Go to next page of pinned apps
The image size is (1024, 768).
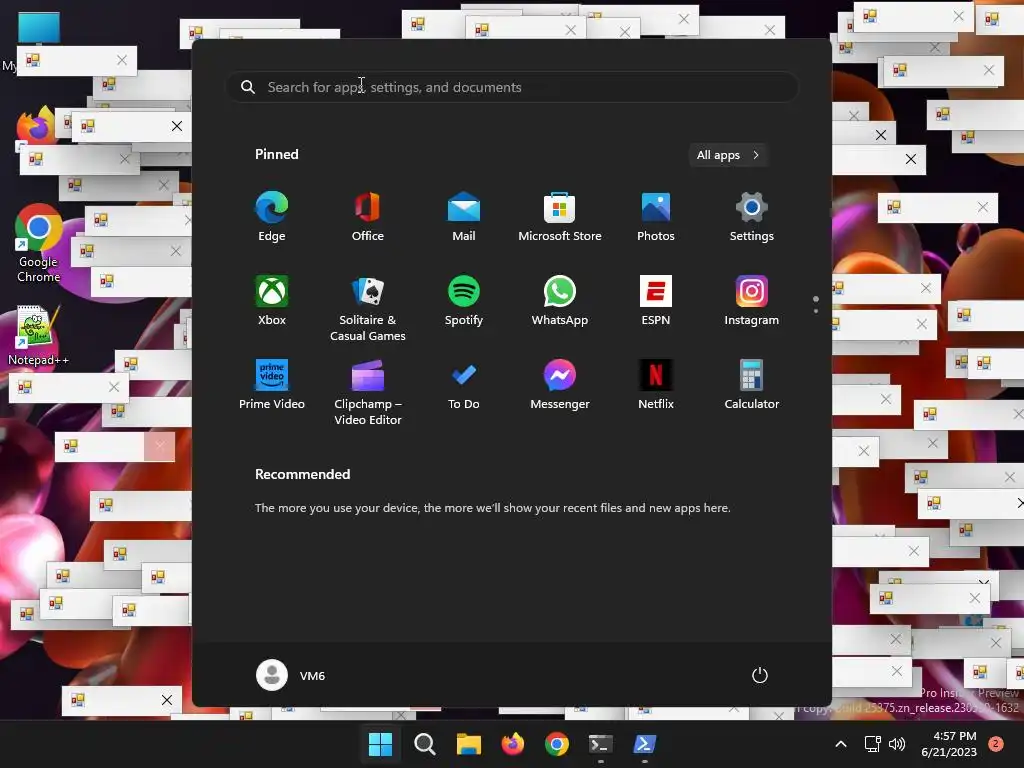[816, 310]
